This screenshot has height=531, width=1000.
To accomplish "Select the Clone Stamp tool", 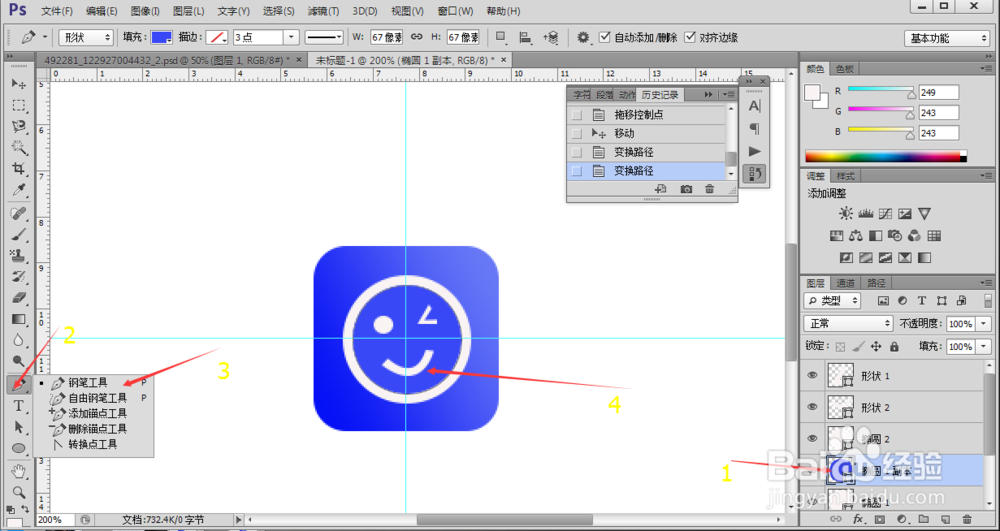I will coord(18,256).
